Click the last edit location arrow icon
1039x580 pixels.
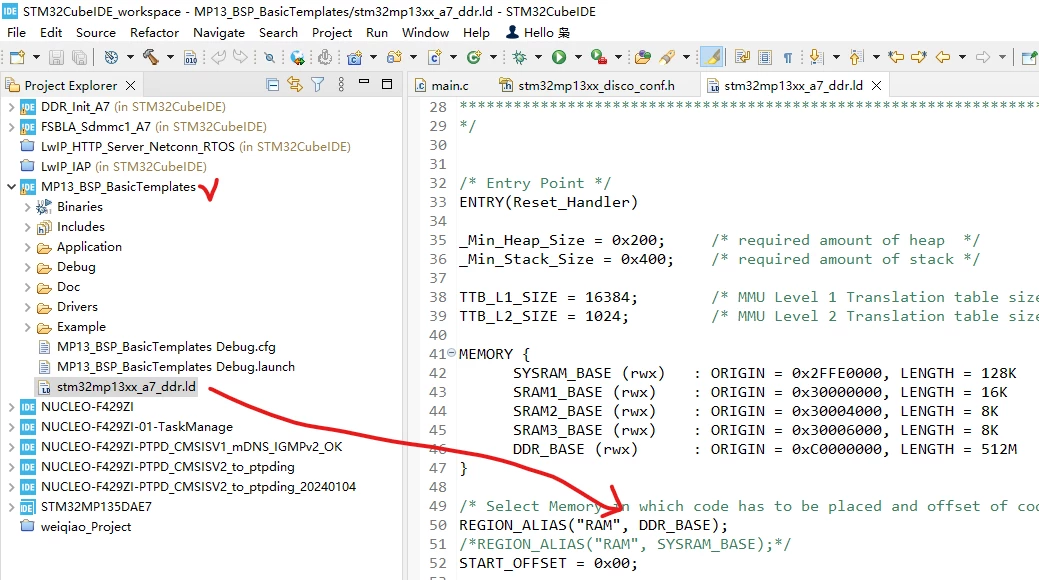[x=896, y=58]
